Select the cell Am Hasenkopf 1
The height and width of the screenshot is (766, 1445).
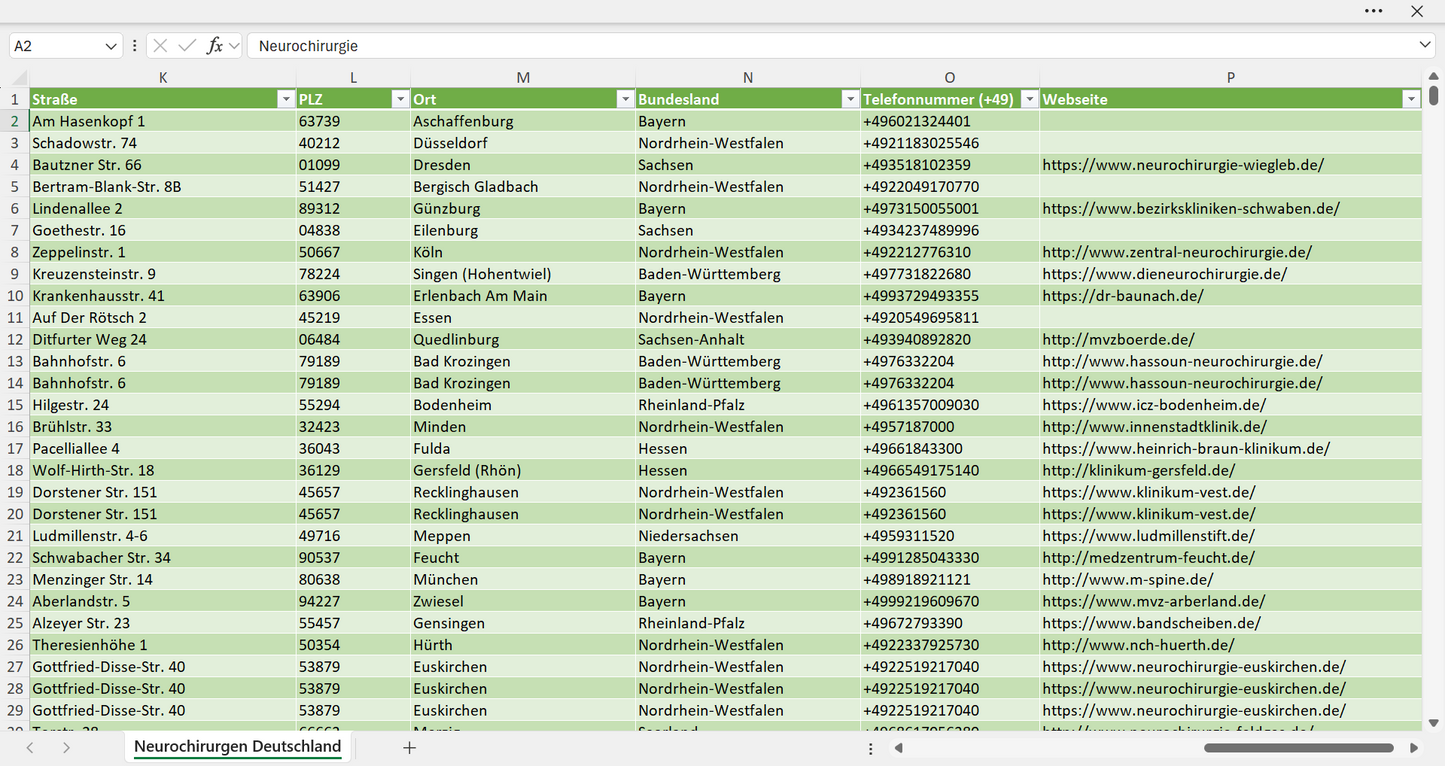point(163,121)
